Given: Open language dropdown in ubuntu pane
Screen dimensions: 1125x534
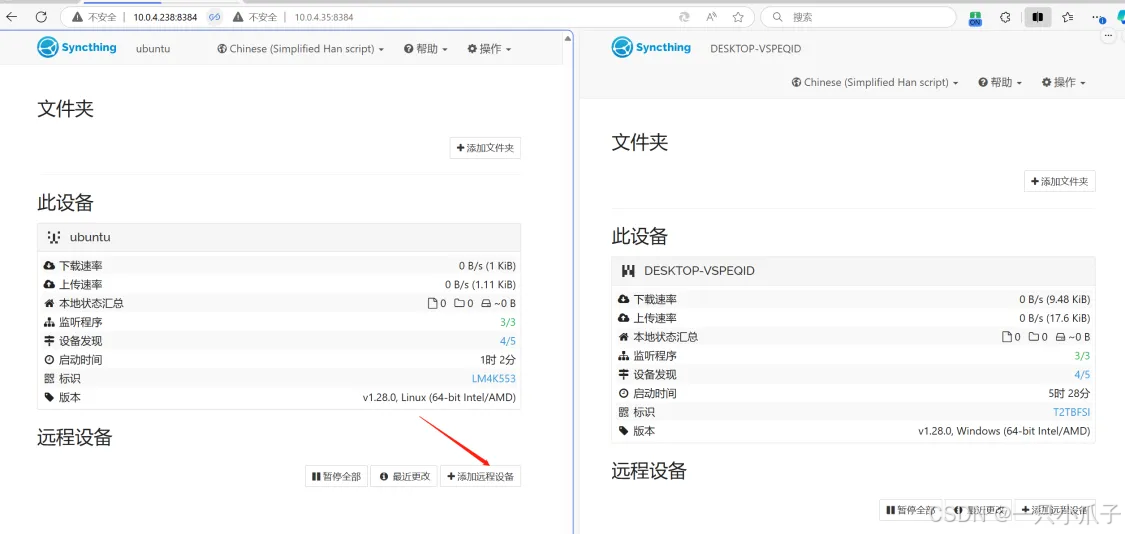Looking at the screenshot, I should [x=301, y=49].
